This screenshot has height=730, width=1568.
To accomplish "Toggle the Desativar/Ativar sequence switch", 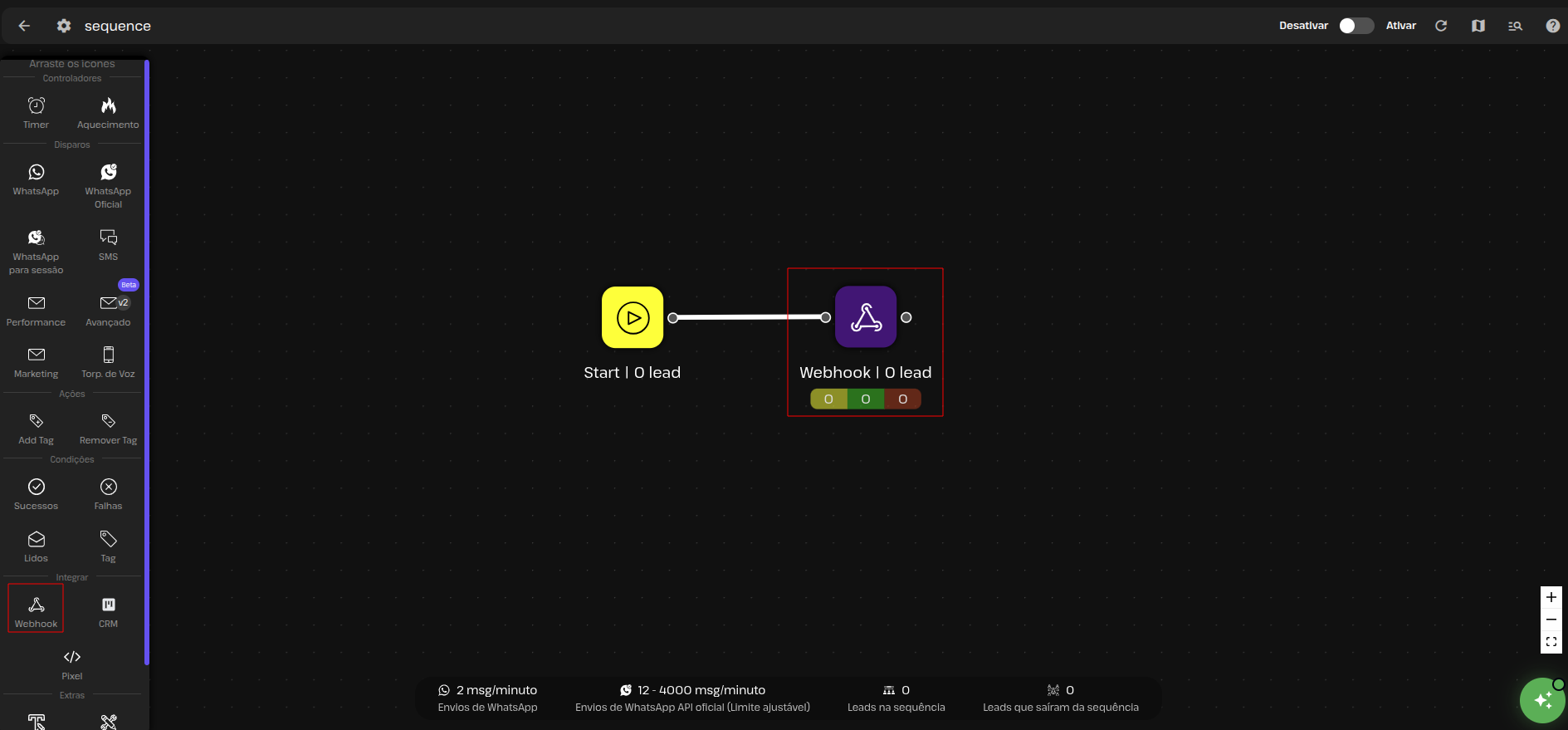I will pos(1356,26).
